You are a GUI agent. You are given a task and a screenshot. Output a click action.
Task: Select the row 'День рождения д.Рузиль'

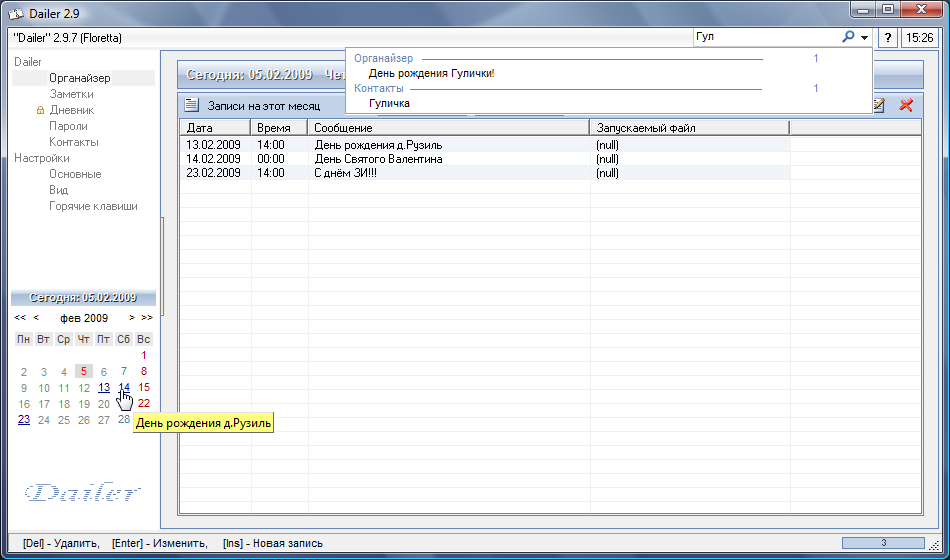[485, 145]
